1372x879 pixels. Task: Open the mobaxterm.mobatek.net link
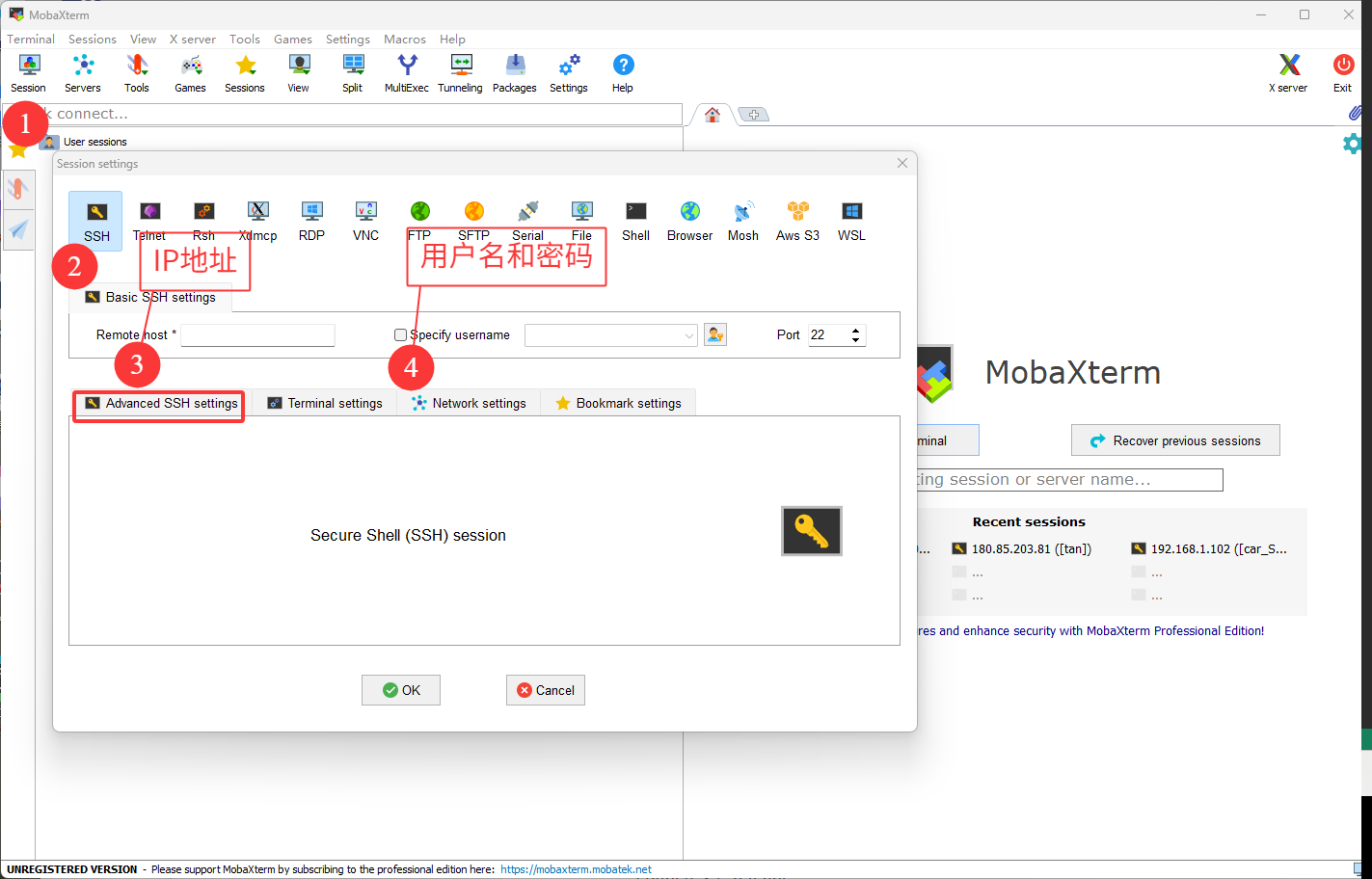coord(576,869)
